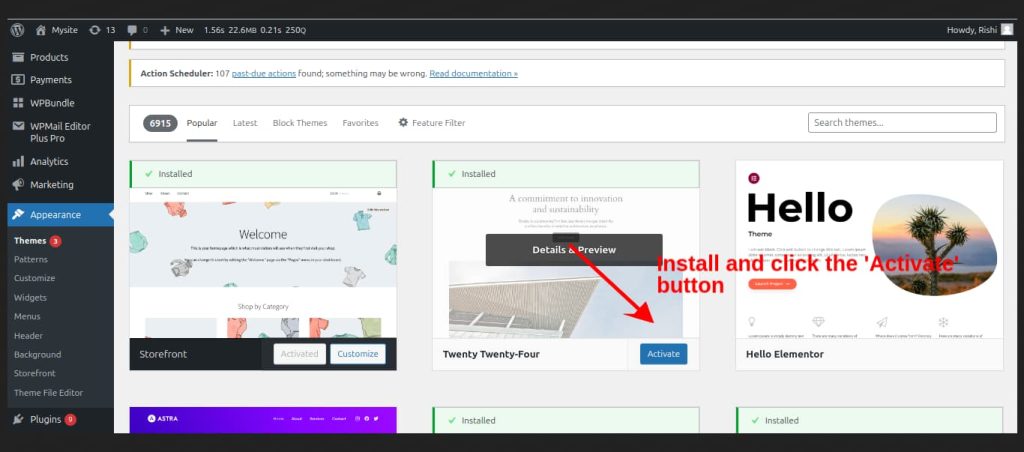This screenshot has width=1024, height=452.
Task: Click Details & Preview overlay button
Action: pos(574,250)
